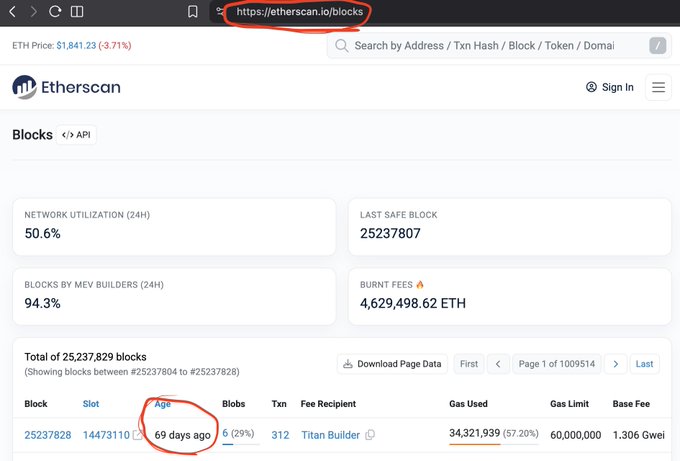Click the Blocks by MEV Builders 94.3% value
Image resolution: width=680 pixels, height=461 pixels.
click(x=42, y=303)
